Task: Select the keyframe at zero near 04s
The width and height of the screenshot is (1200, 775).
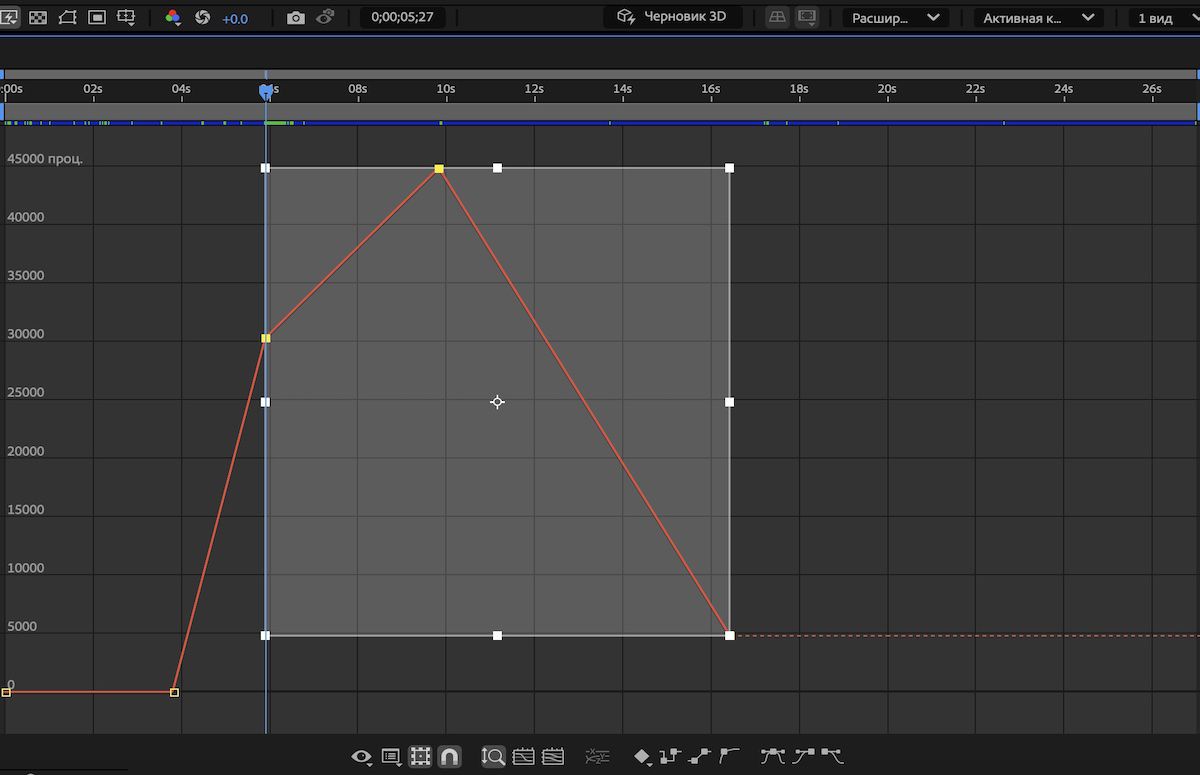Action: [175, 692]
